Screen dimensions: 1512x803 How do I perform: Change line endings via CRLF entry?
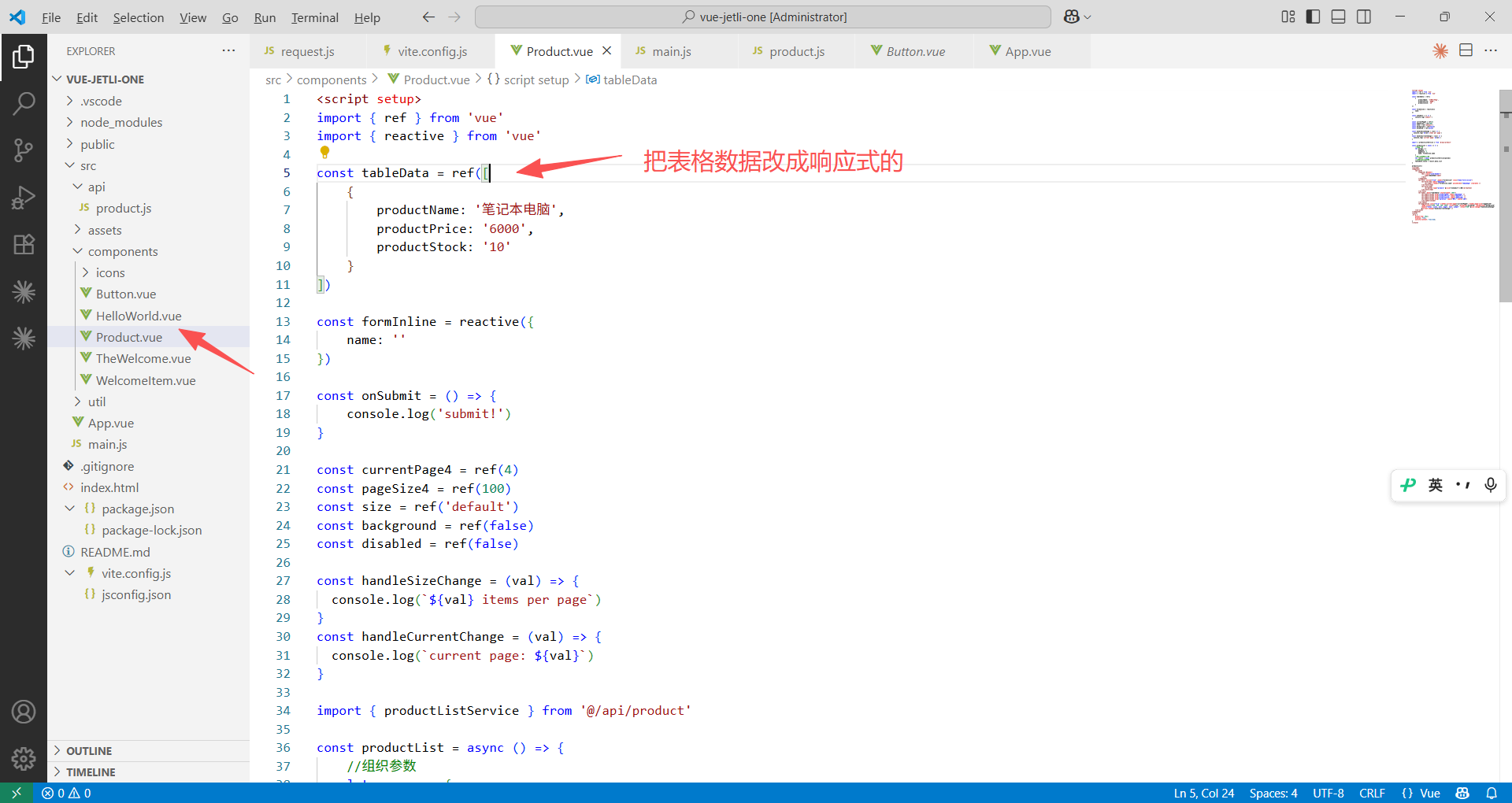1372,793
